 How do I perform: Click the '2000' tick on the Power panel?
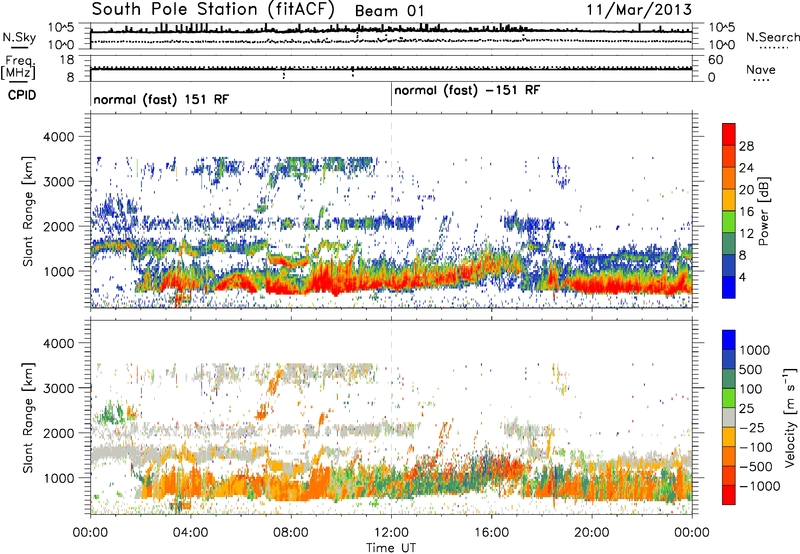pos(59,226)
